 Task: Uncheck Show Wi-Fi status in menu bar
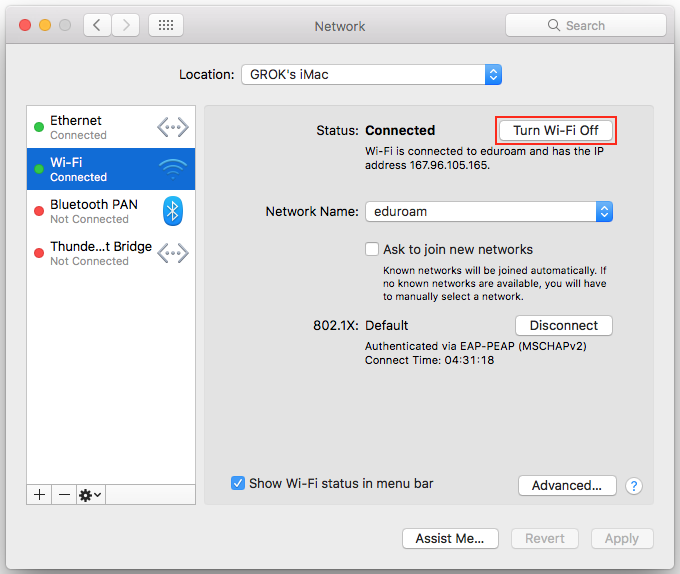[x=238, y=483]
